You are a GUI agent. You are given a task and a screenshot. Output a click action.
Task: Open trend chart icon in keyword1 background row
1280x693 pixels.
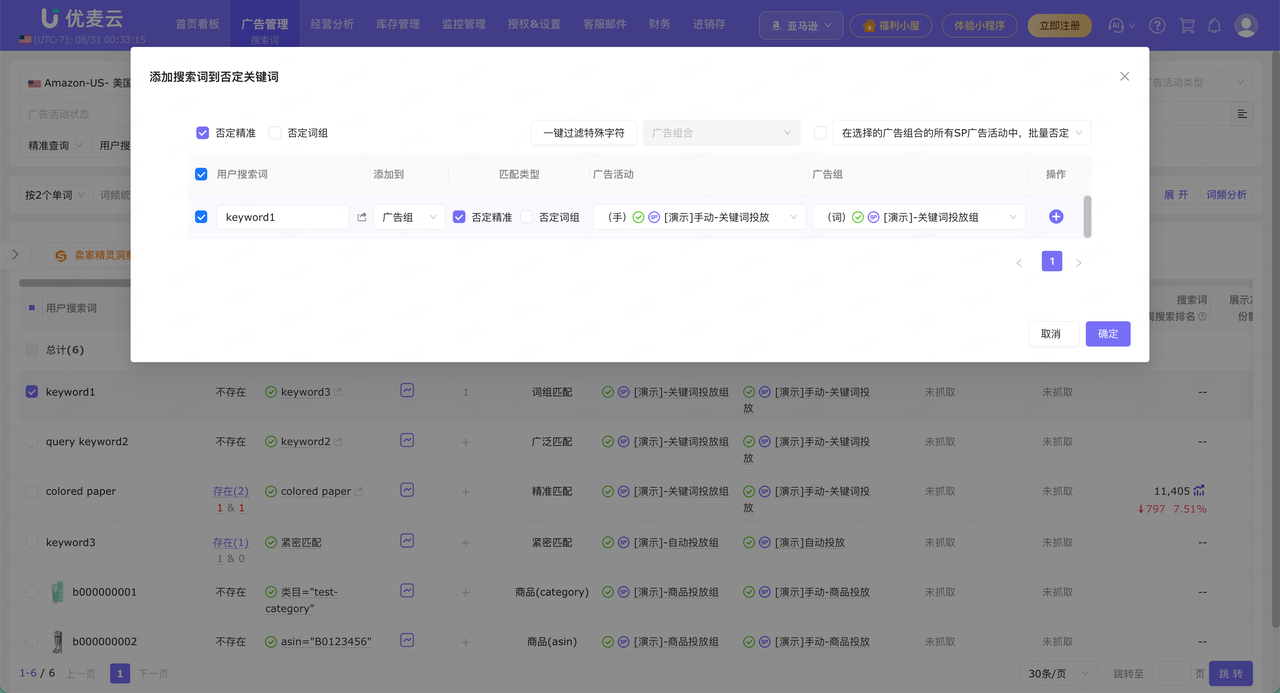(407, 391)
